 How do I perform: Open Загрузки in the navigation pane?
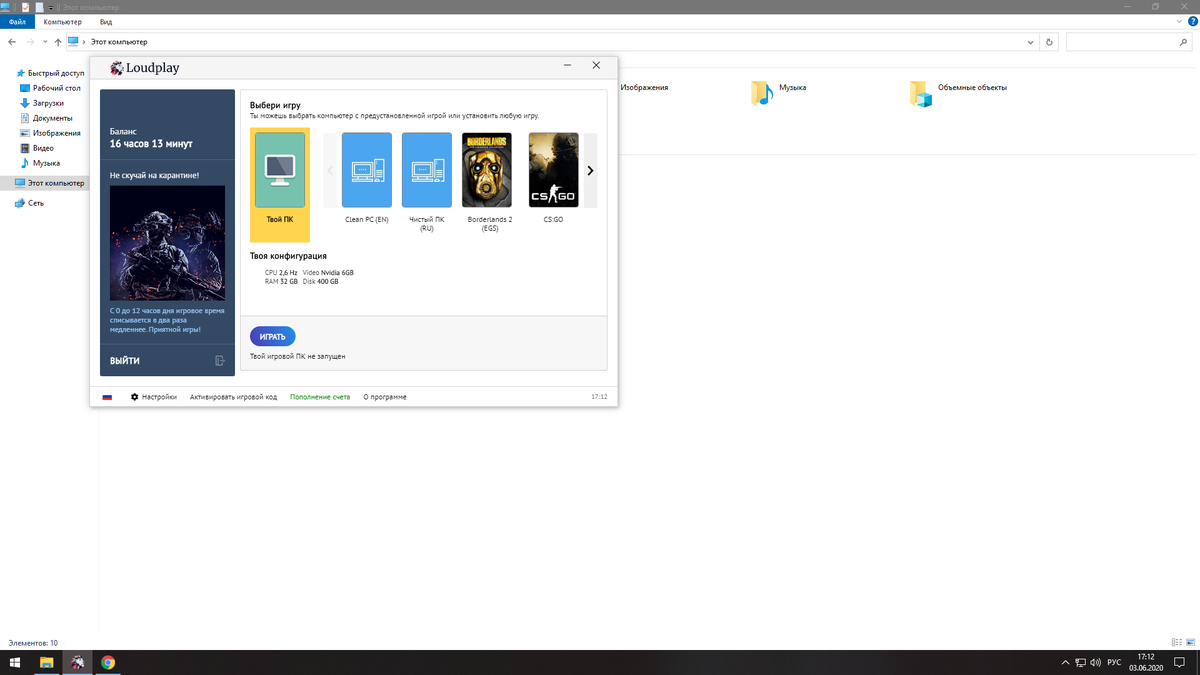pos(48,103)
